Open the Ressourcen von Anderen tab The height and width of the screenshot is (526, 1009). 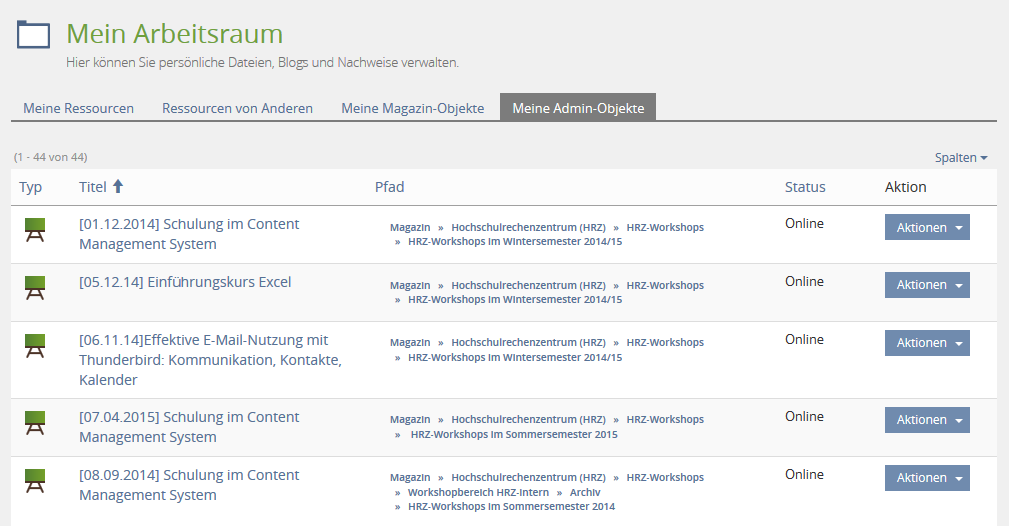click(x=237, y=108)
